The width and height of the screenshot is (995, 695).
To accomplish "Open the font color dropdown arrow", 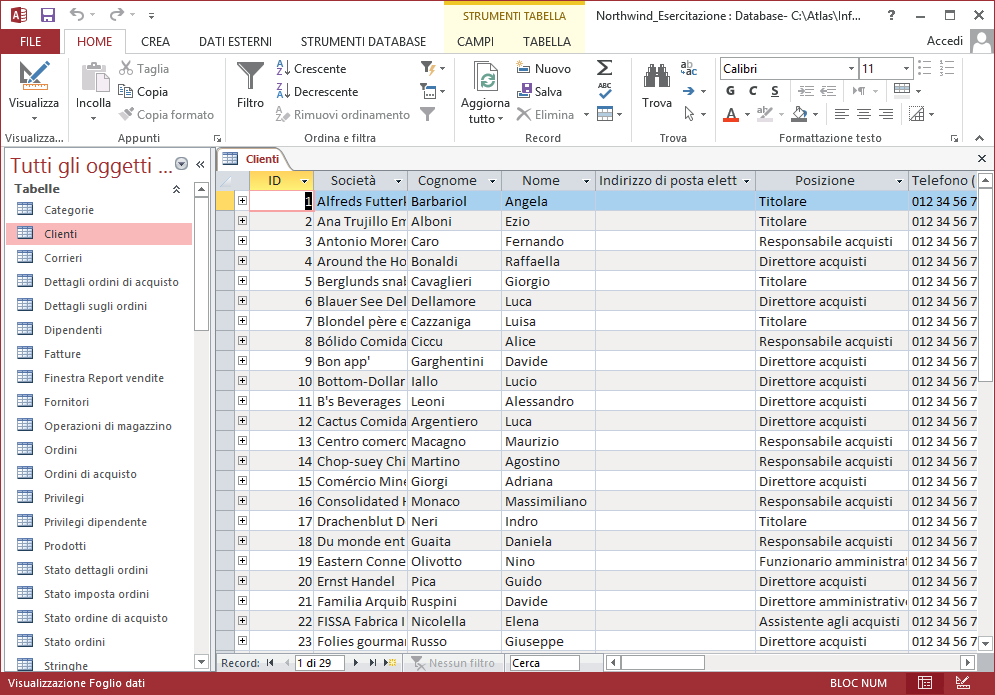I will (749, 115).
